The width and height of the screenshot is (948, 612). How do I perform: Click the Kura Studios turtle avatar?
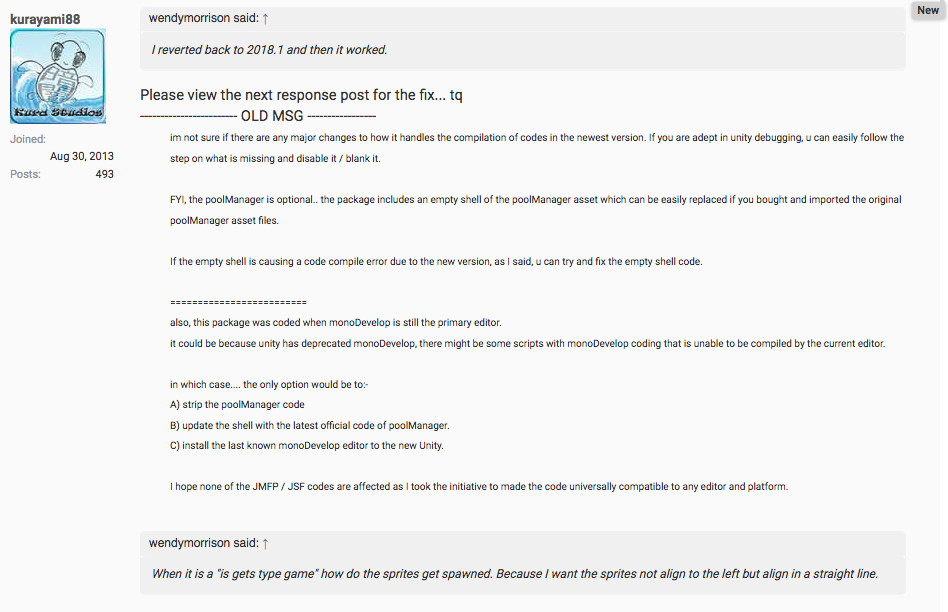tap(58, 76)
